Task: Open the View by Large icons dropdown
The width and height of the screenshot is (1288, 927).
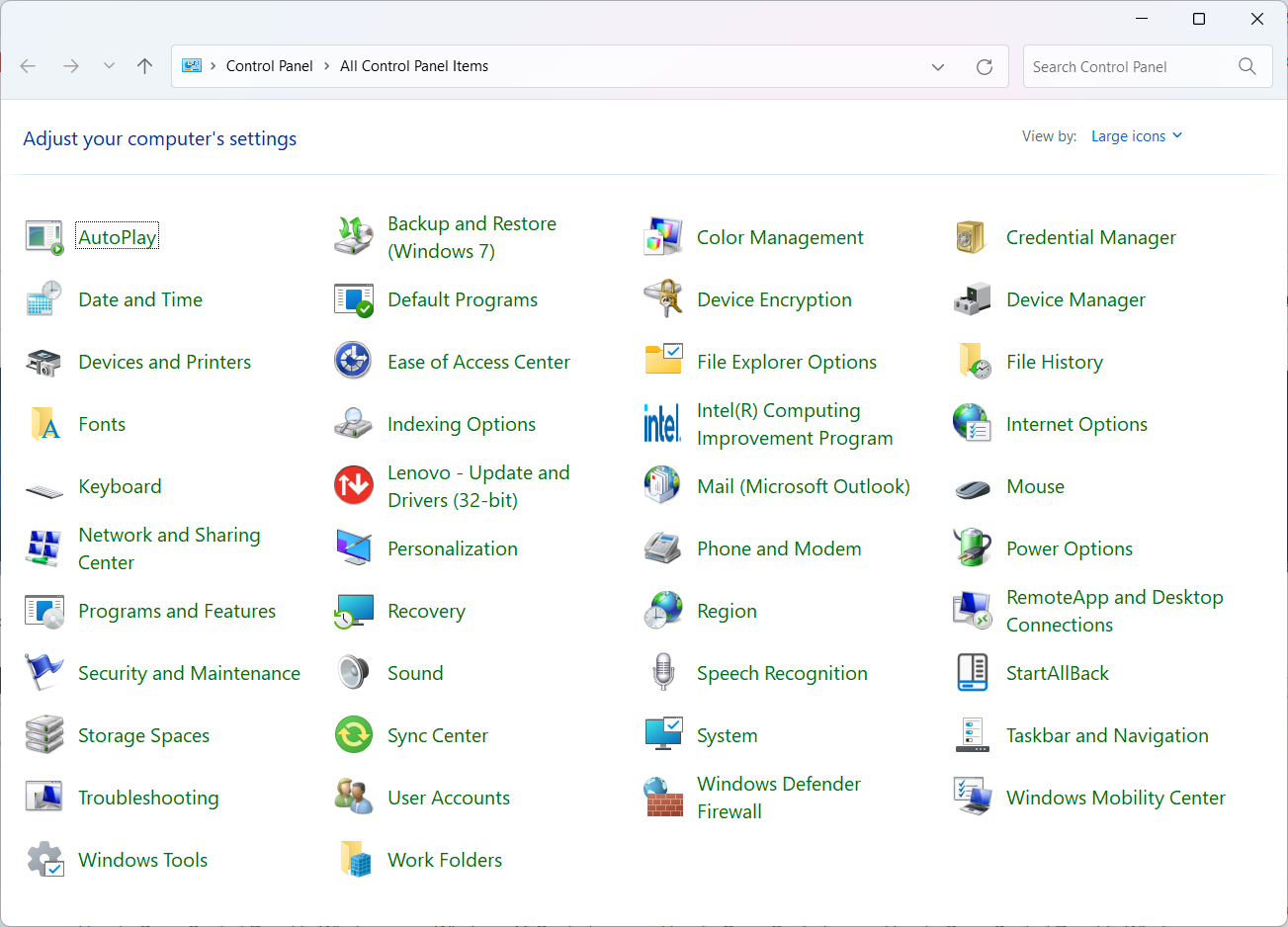Action: point(1137,136)
